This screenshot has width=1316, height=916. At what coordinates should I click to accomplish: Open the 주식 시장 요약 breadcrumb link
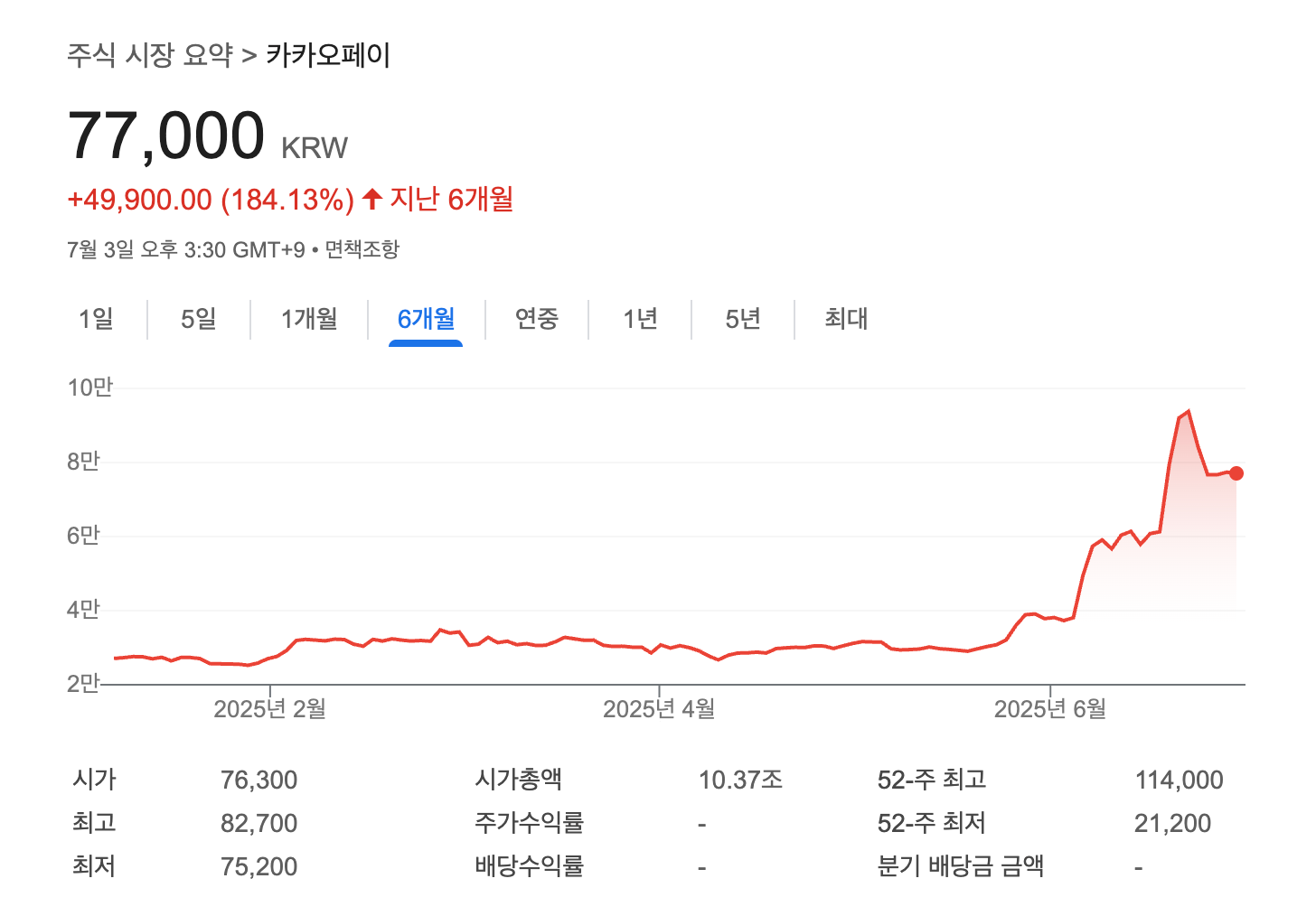[150, 55]
